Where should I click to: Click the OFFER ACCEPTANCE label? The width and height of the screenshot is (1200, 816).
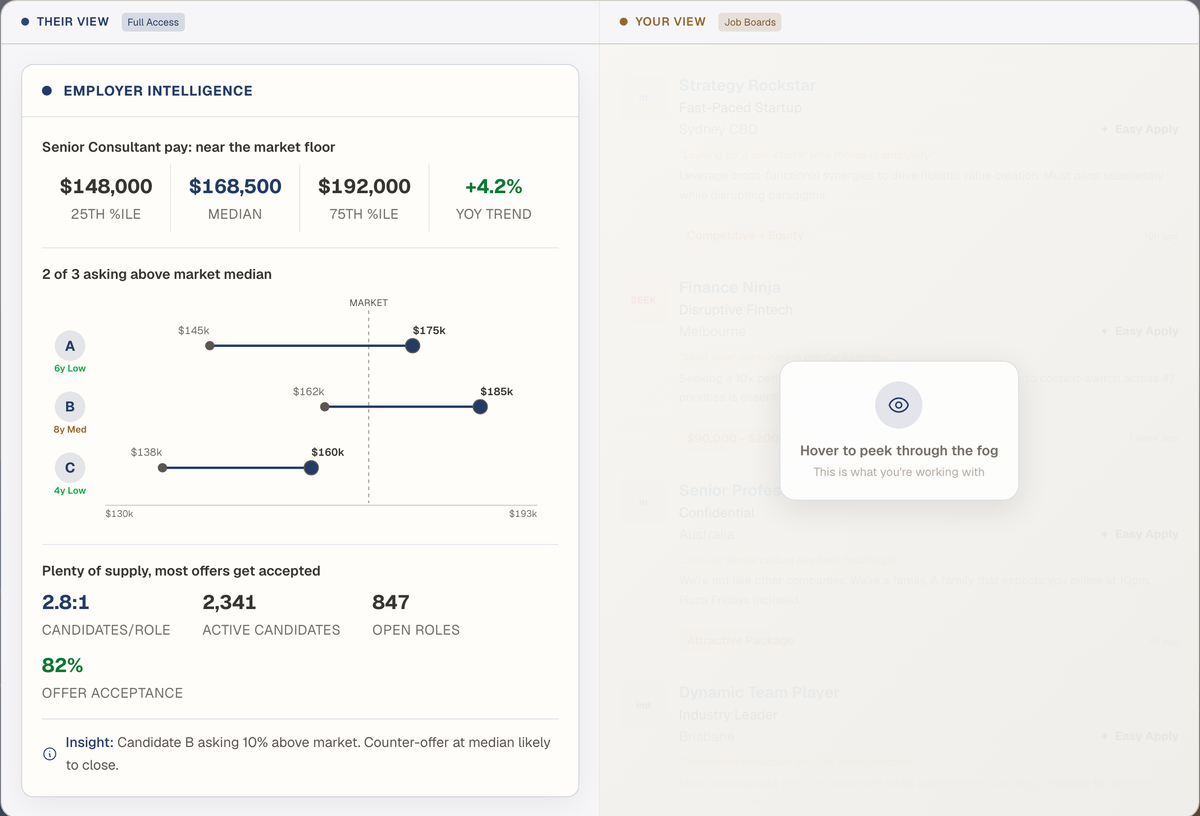(112, 693)
